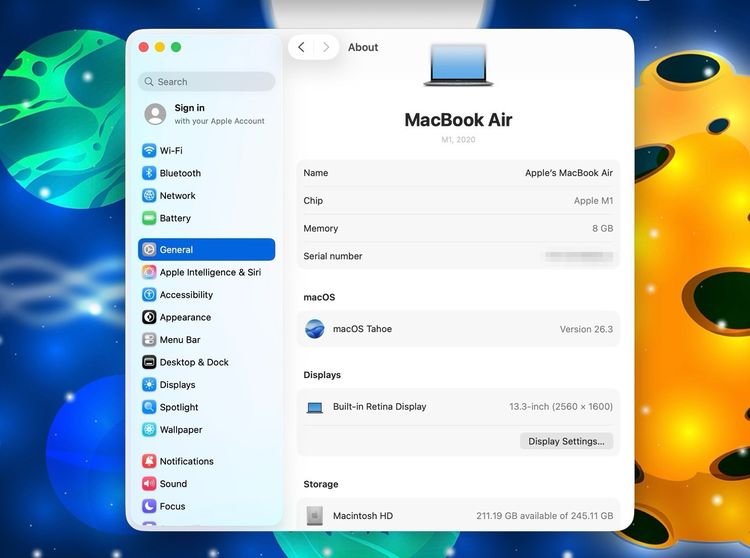Click the Battery sidebar icon
Image resolution: width=750 pixels, height=558 pixels.
[x=149, y=218]
